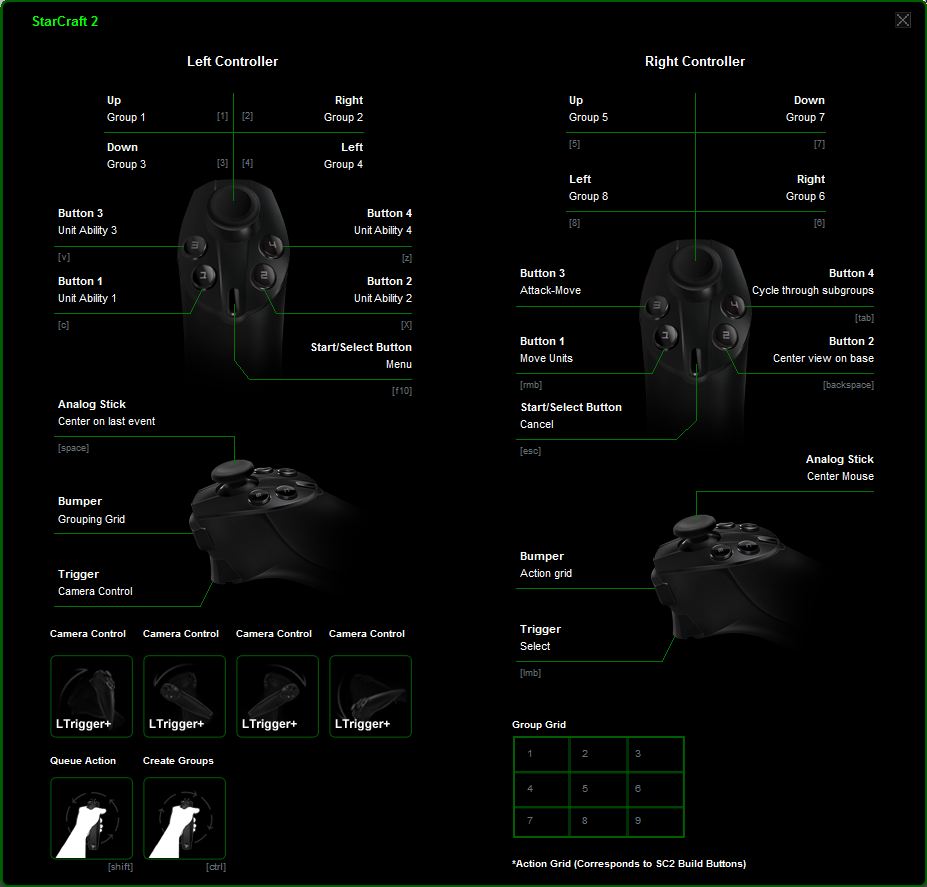
Task: Click the "Attack-Move" binding
Action: (550, 290)
